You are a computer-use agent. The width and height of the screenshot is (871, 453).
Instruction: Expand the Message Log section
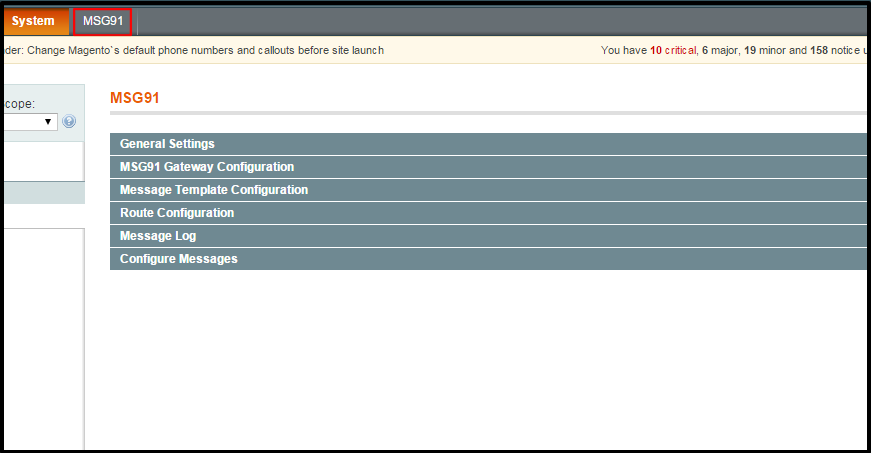(488, 236)
